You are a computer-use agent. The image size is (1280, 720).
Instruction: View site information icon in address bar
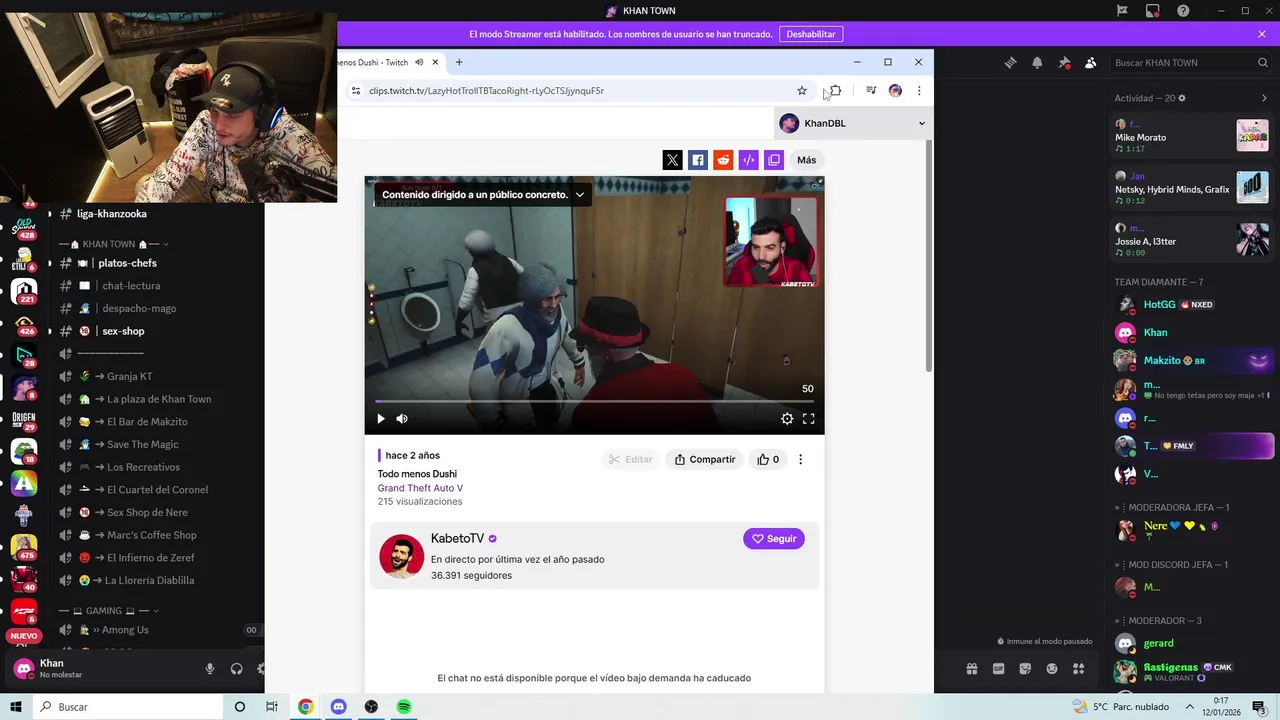point(355,90)
